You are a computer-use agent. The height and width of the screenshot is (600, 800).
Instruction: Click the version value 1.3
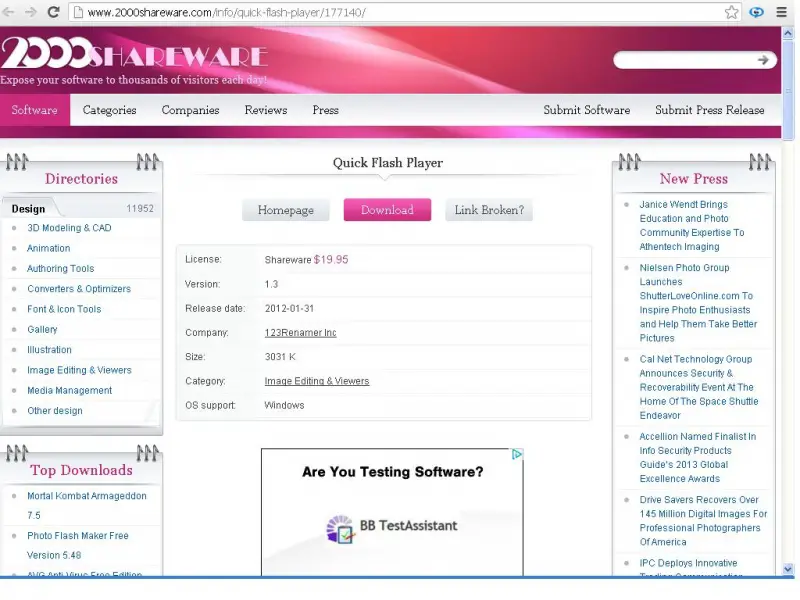pos(271,284)
